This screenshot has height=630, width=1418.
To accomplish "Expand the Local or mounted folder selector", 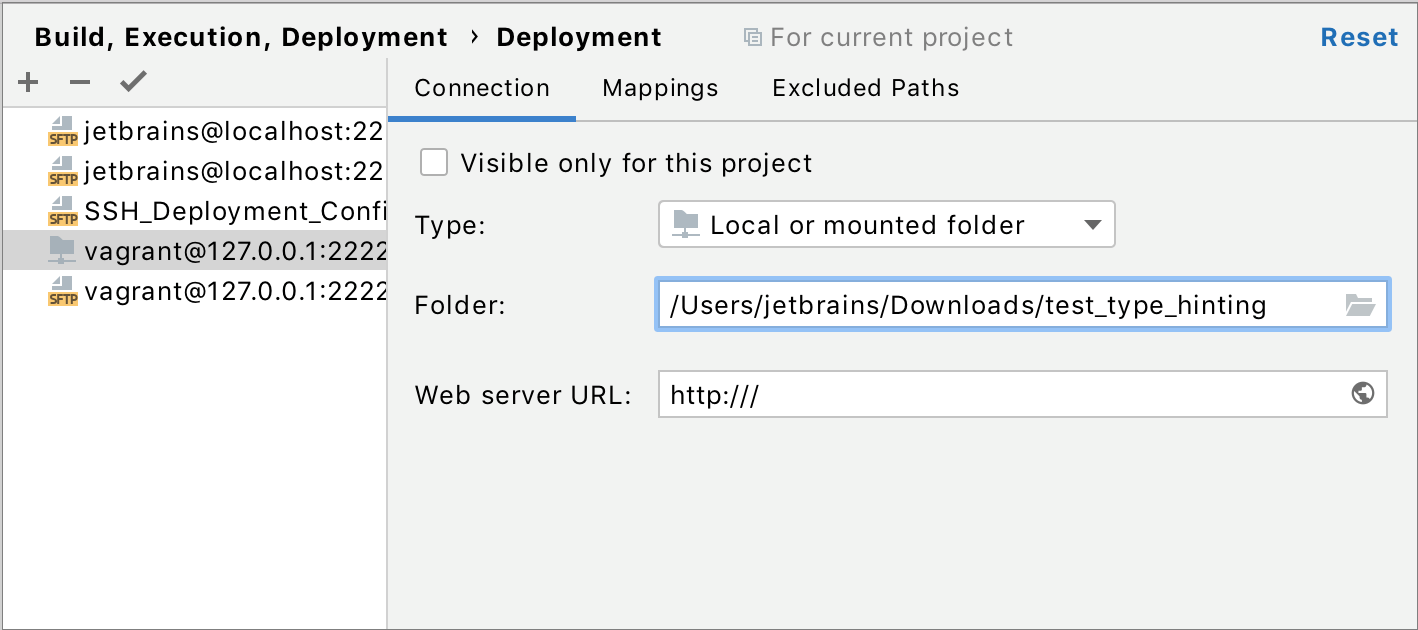I will click(x=1093, y=224).
